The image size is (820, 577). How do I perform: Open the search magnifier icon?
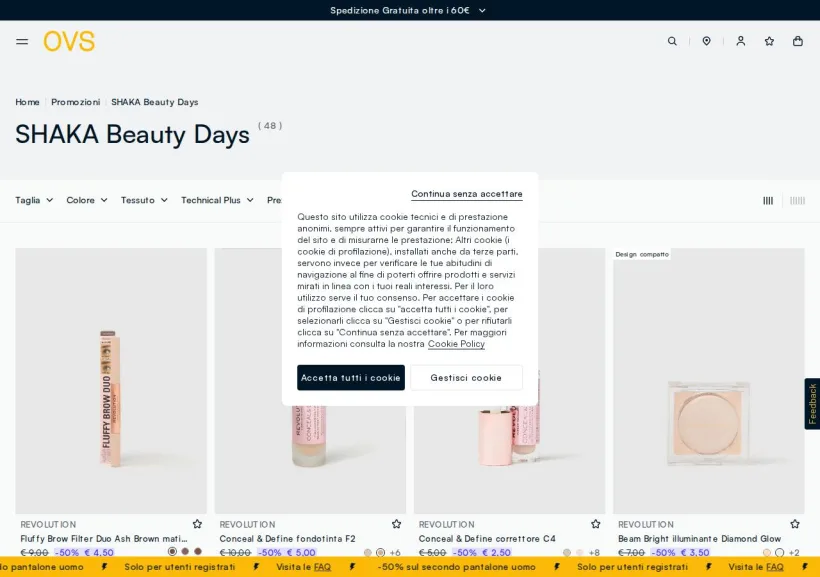(x=672, y=41)
